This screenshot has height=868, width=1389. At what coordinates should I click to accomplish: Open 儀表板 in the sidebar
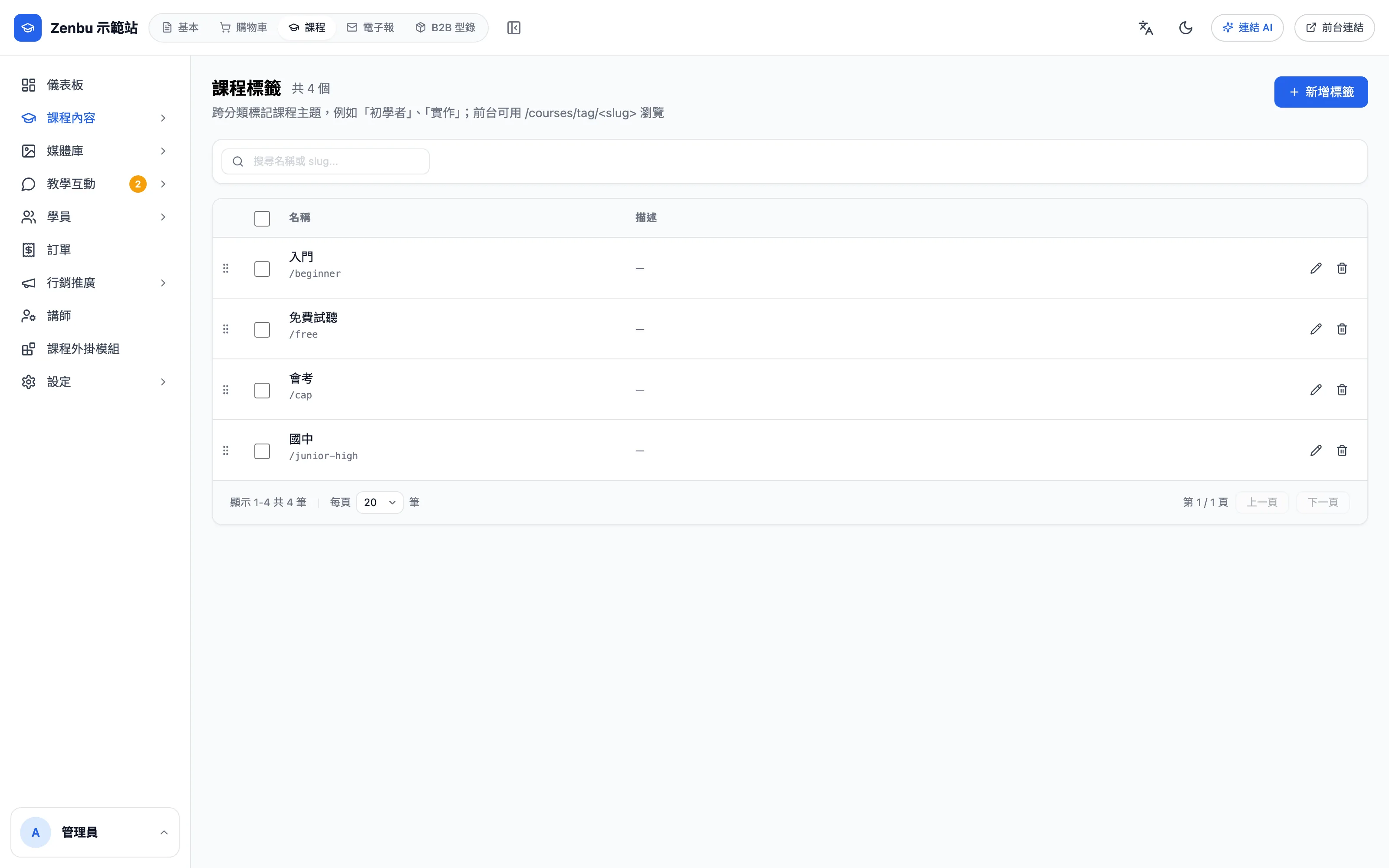[95, 85]
